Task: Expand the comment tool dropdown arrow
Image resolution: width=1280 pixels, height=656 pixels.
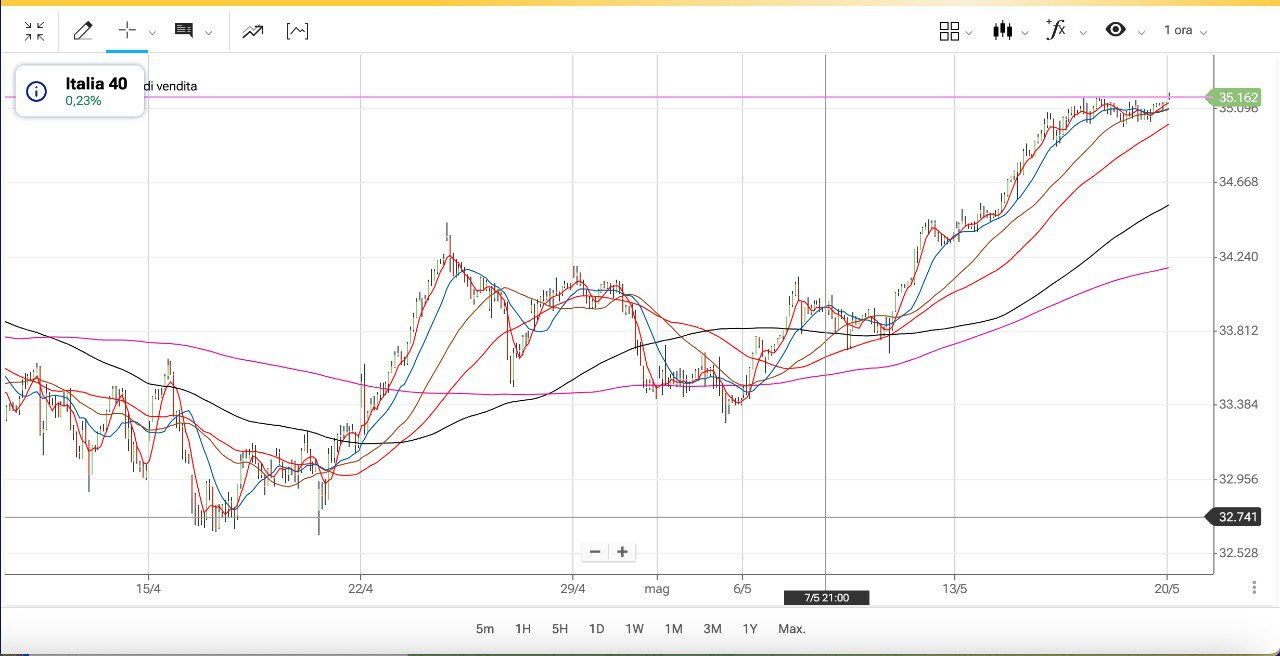Action: (208, 32)
